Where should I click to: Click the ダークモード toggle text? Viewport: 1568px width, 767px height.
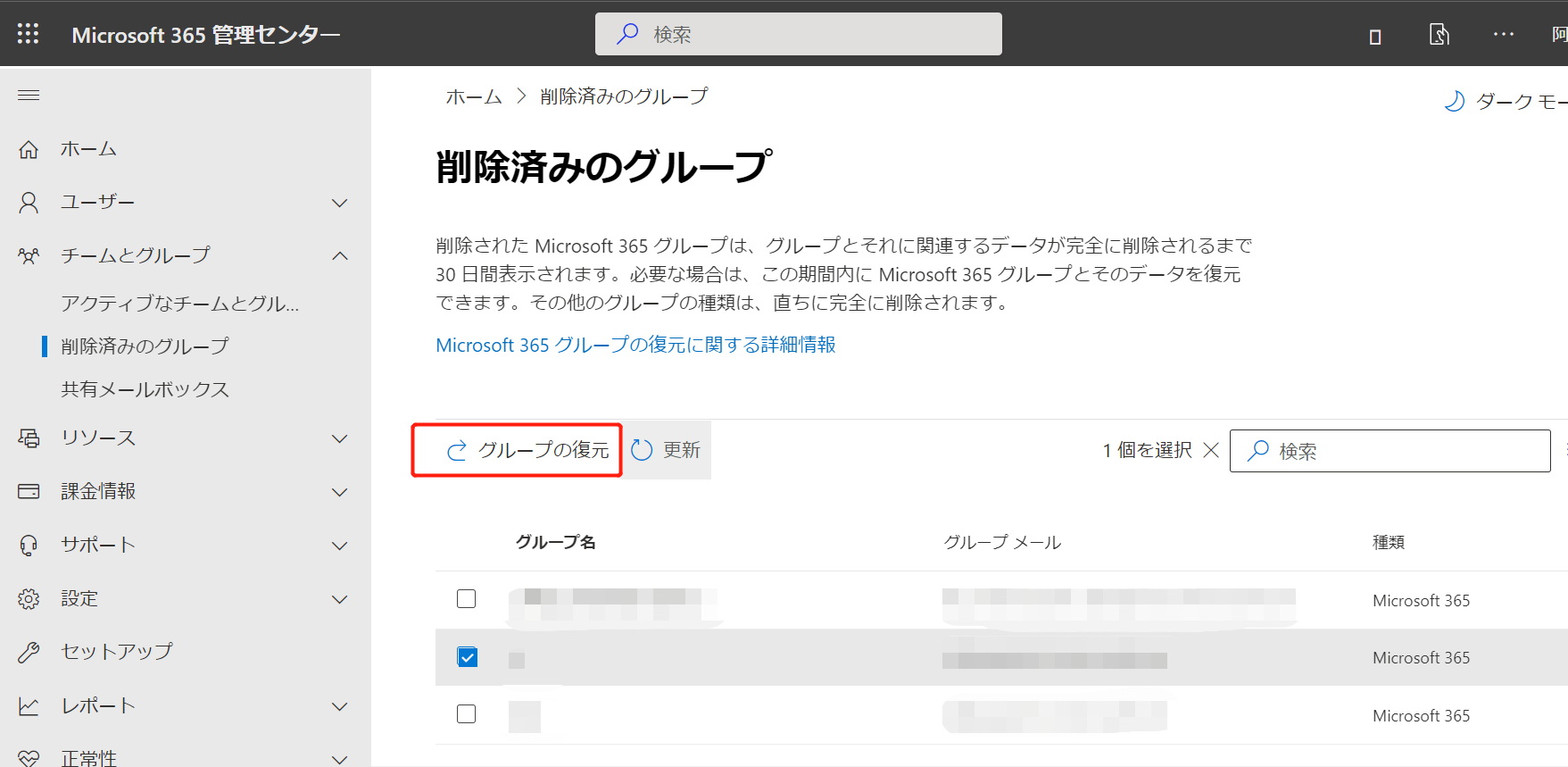(x=1521, y=101)
